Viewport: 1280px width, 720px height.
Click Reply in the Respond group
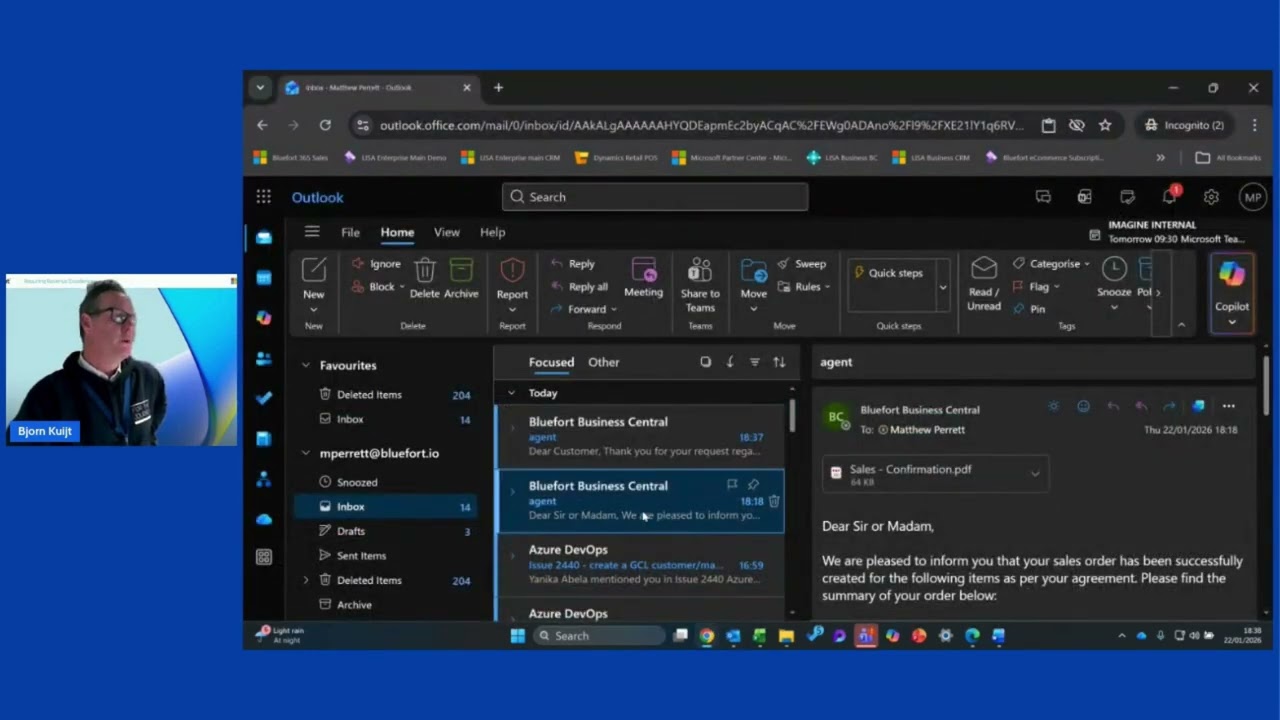pyautogui.click(x=573, y=264)
